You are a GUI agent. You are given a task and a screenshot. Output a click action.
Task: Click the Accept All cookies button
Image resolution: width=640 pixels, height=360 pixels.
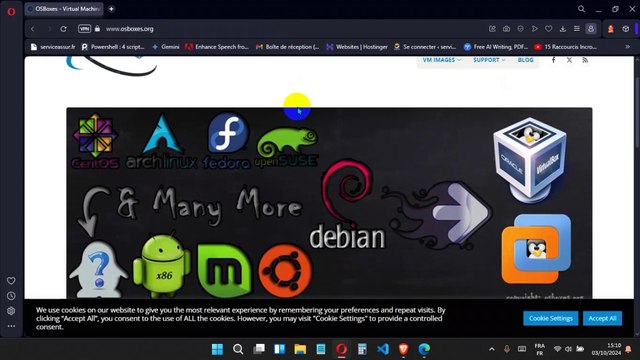point(602,318)
